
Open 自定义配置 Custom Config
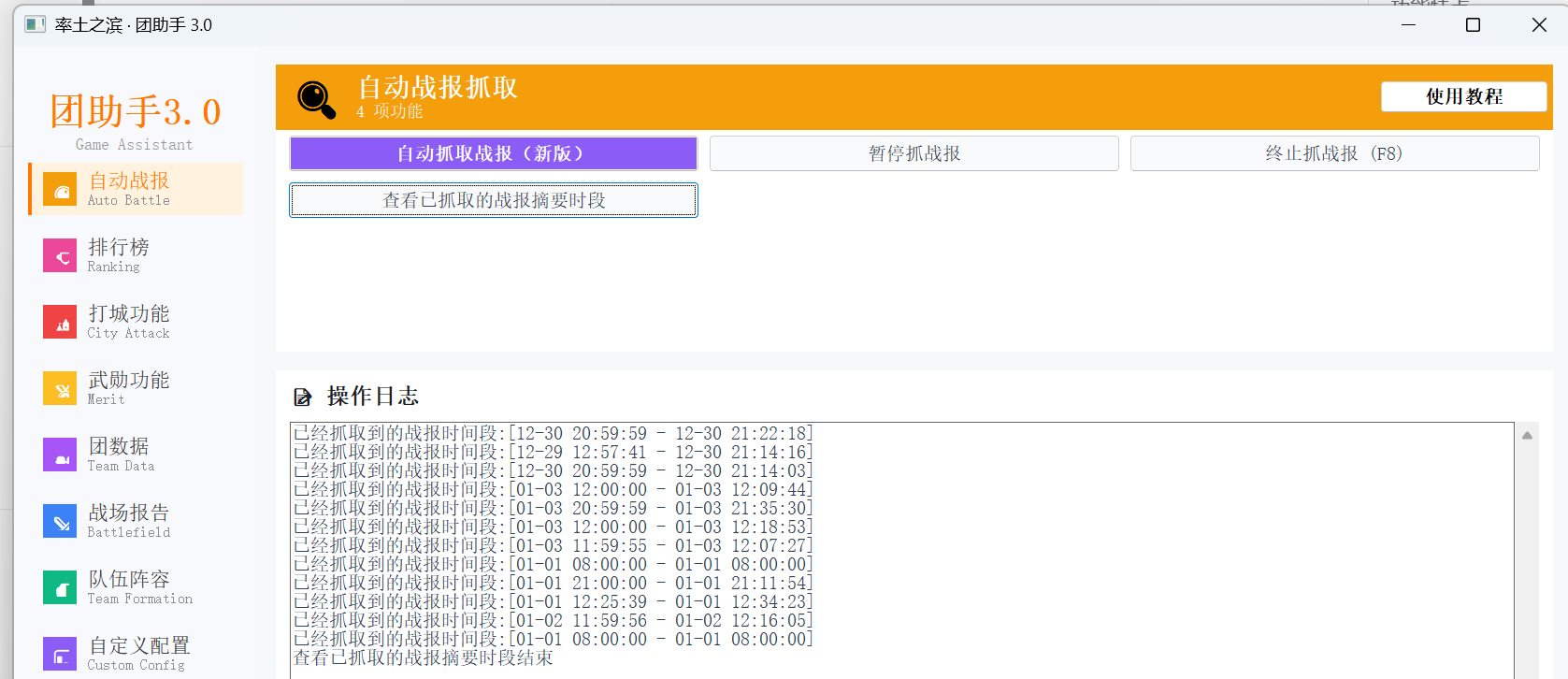[137, 654]
